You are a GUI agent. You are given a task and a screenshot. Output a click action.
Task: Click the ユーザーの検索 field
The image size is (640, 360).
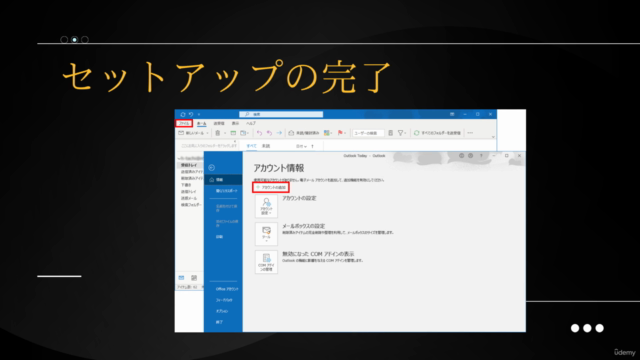pyautogui.click(x=368, y=133)
